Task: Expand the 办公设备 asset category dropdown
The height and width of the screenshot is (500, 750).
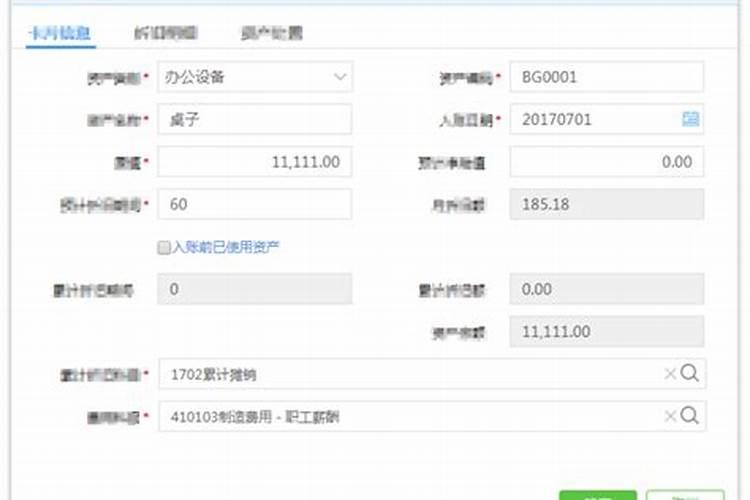Action: point(340,77)
